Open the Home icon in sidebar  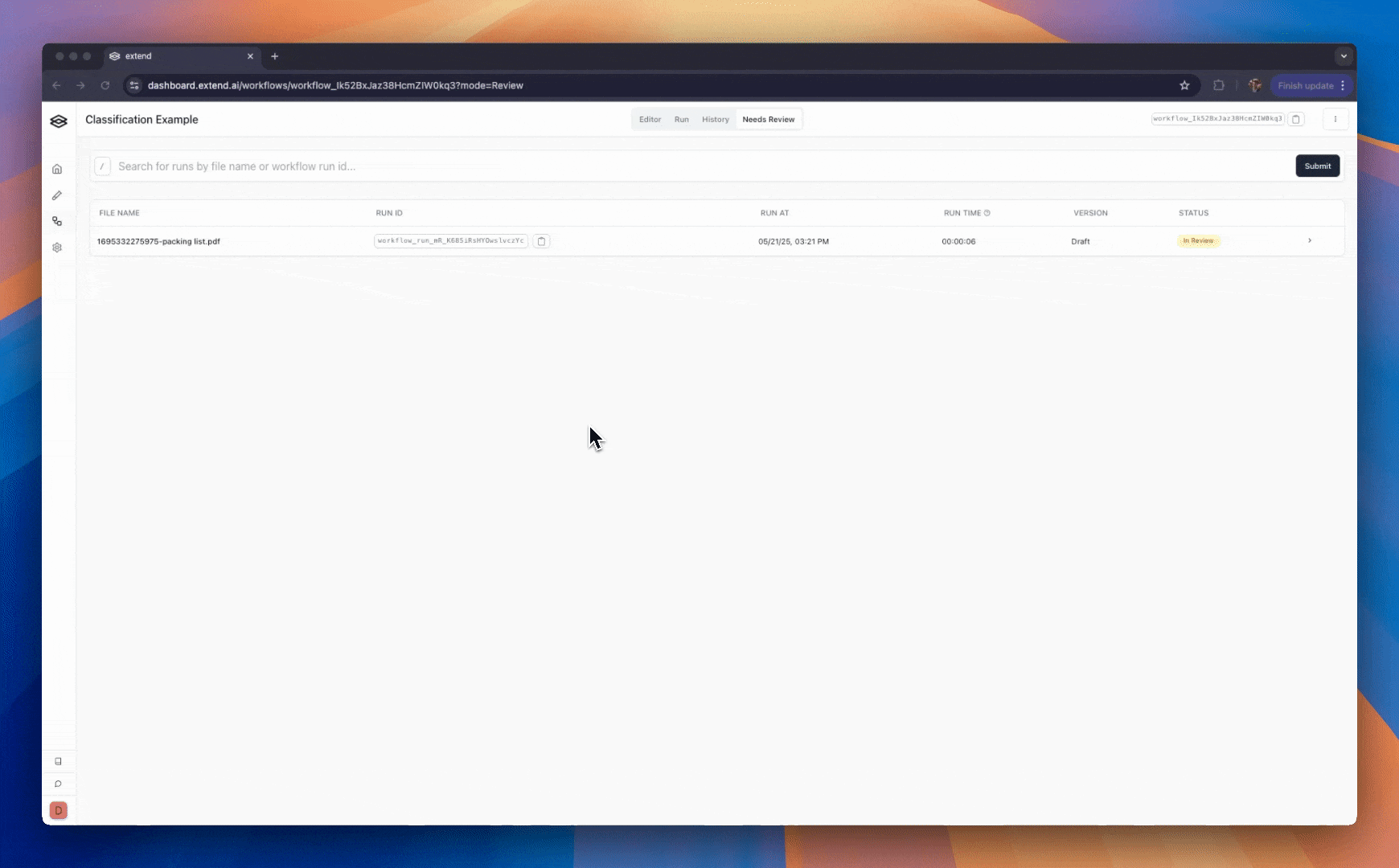[57, 169]
